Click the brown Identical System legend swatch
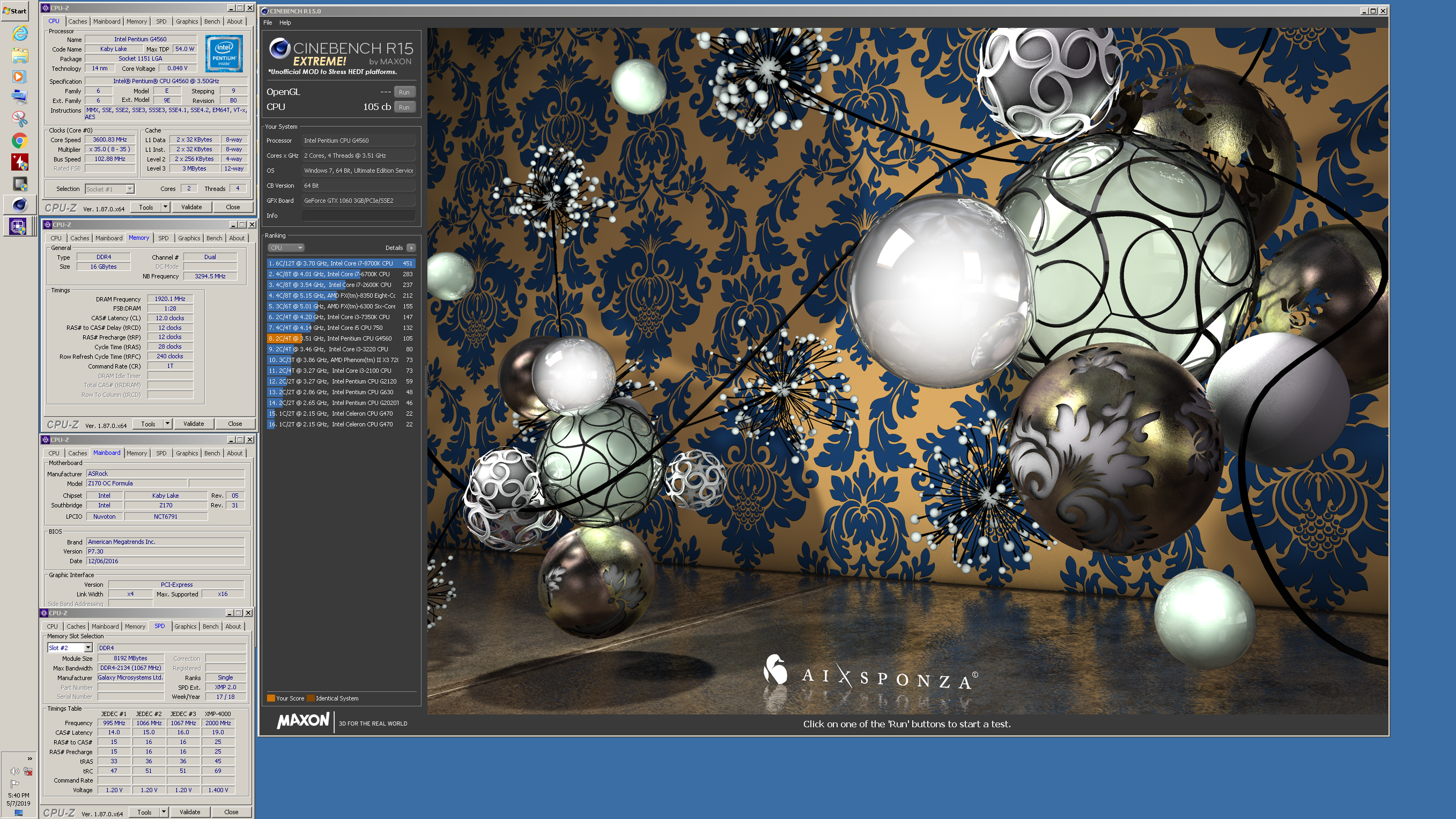The width and height of the screenshot is (1456, 819). pos(311,698)
